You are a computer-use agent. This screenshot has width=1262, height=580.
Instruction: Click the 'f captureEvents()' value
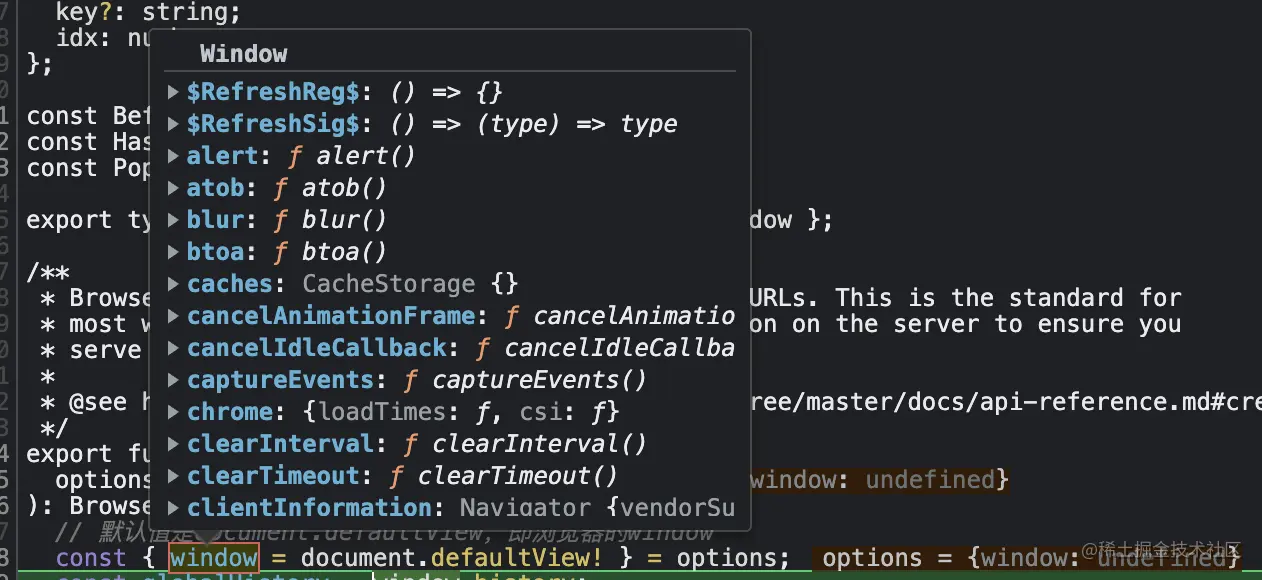525,381
